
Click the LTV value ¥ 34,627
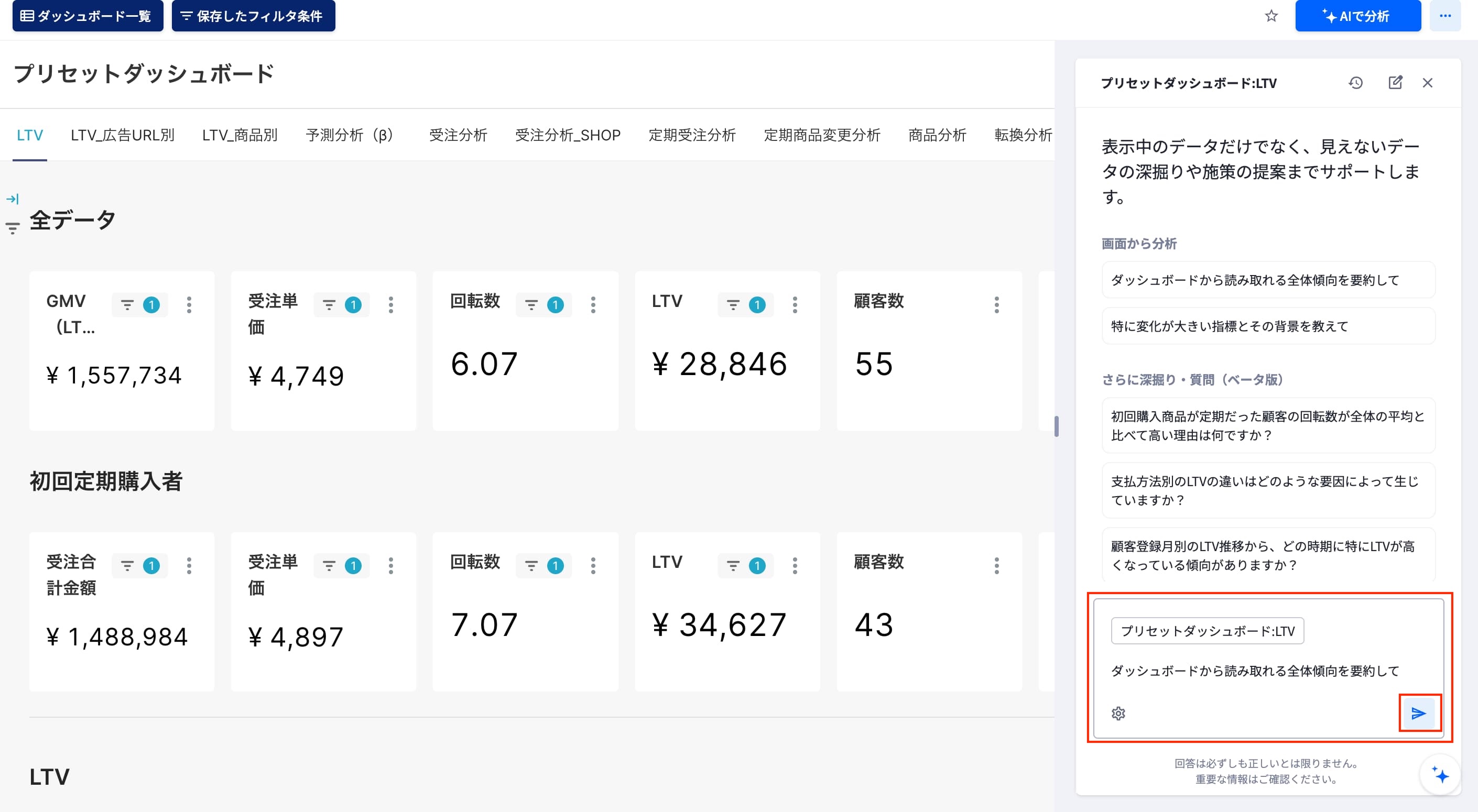point(720,624)
